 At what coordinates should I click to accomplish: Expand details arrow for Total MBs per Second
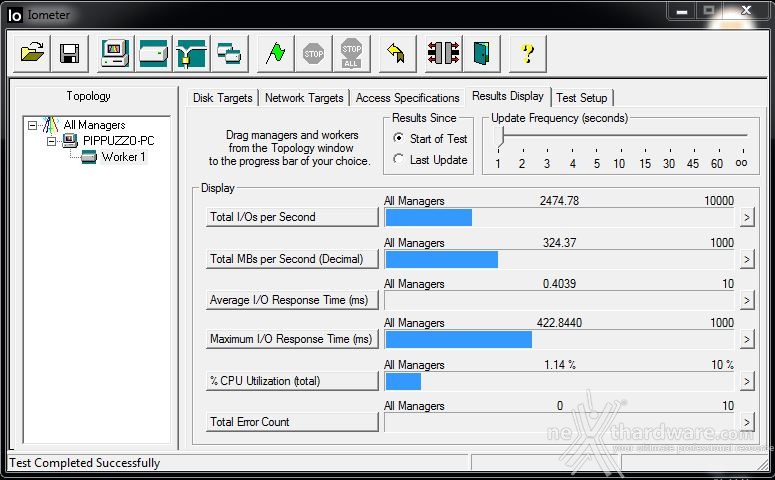[747, 259]
